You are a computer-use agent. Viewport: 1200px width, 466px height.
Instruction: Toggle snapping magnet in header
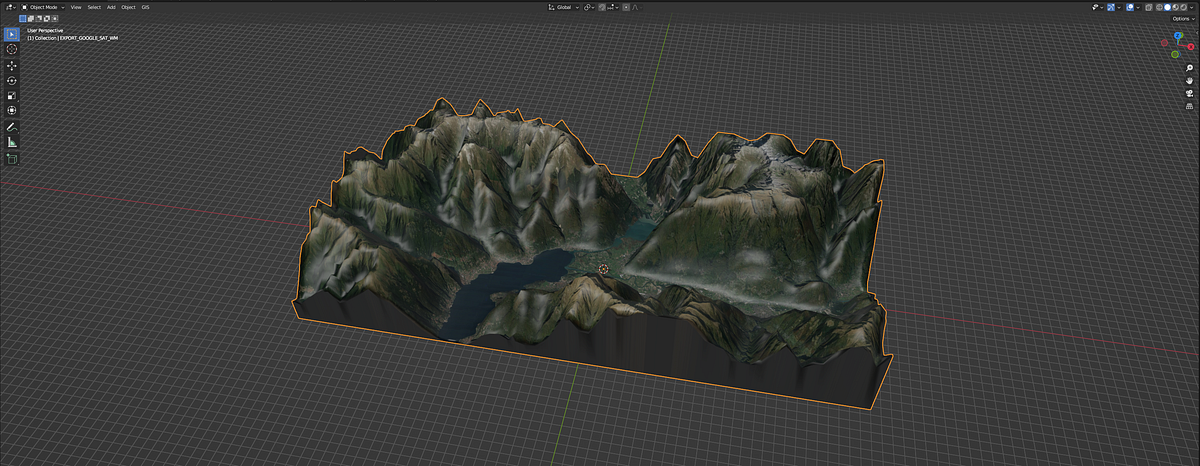click(602, 7)
